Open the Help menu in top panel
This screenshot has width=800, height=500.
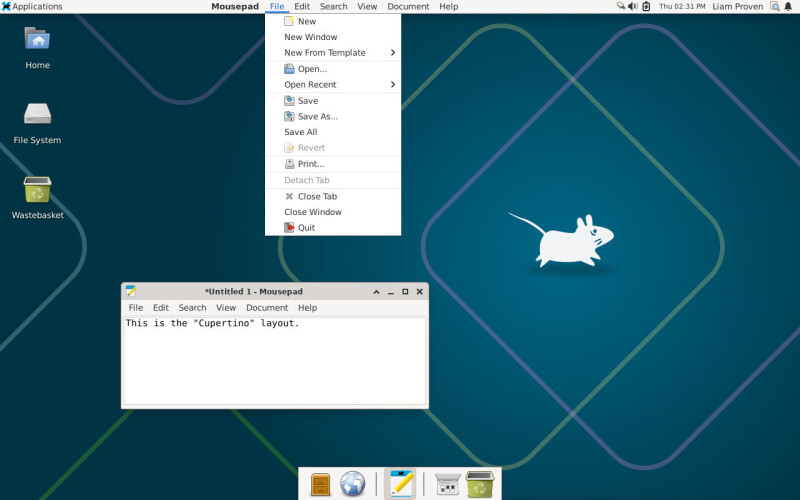click(448, 7)
